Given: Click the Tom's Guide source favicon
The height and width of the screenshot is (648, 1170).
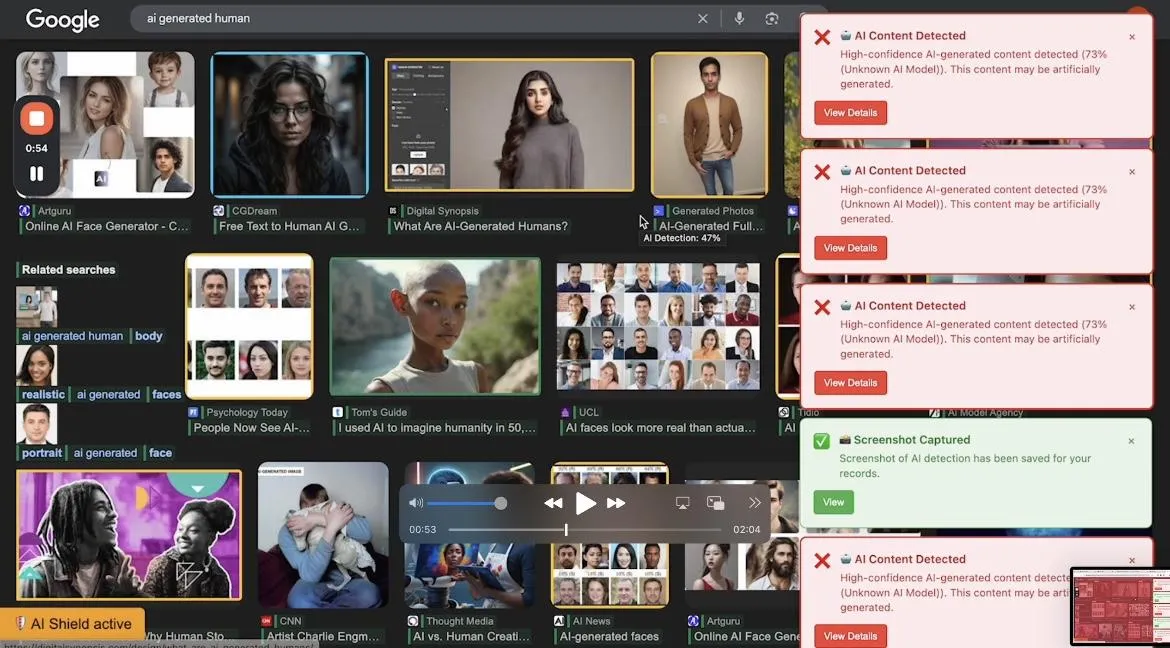Looking at the screenshot, I should click(338, 412).
